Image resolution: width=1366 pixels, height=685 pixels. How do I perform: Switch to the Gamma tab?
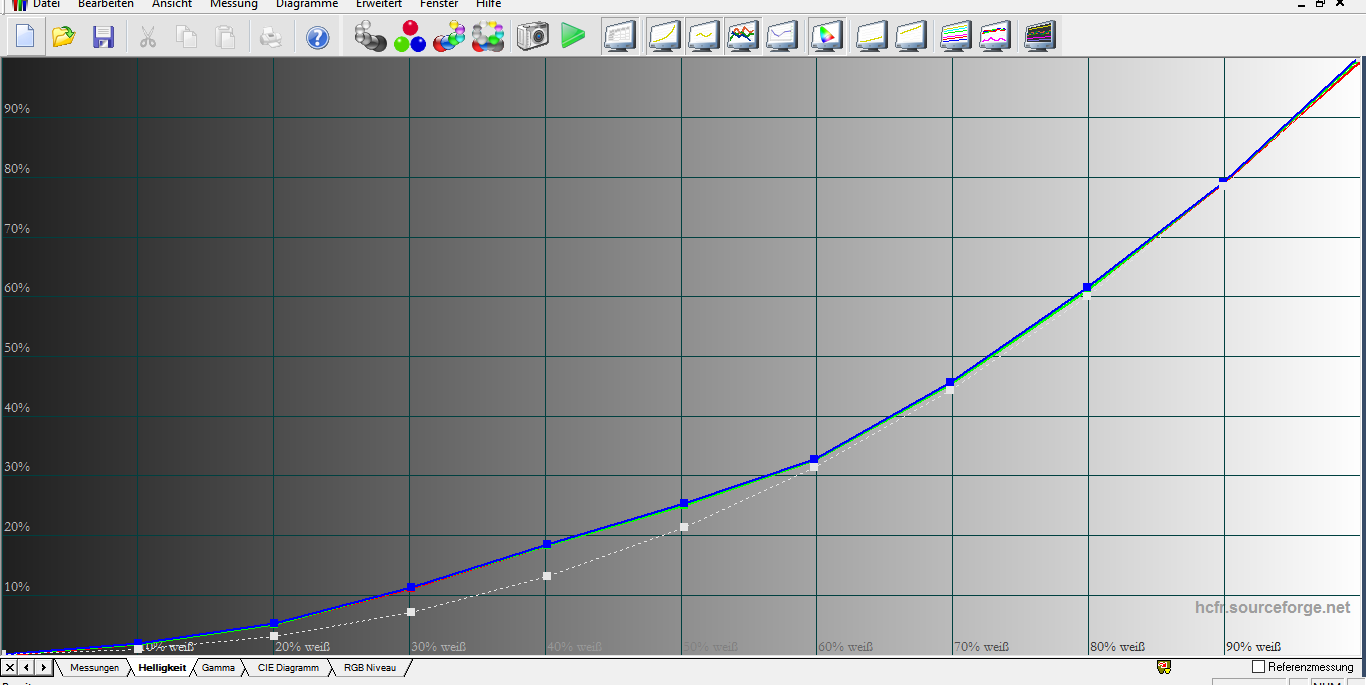point(218,667)
